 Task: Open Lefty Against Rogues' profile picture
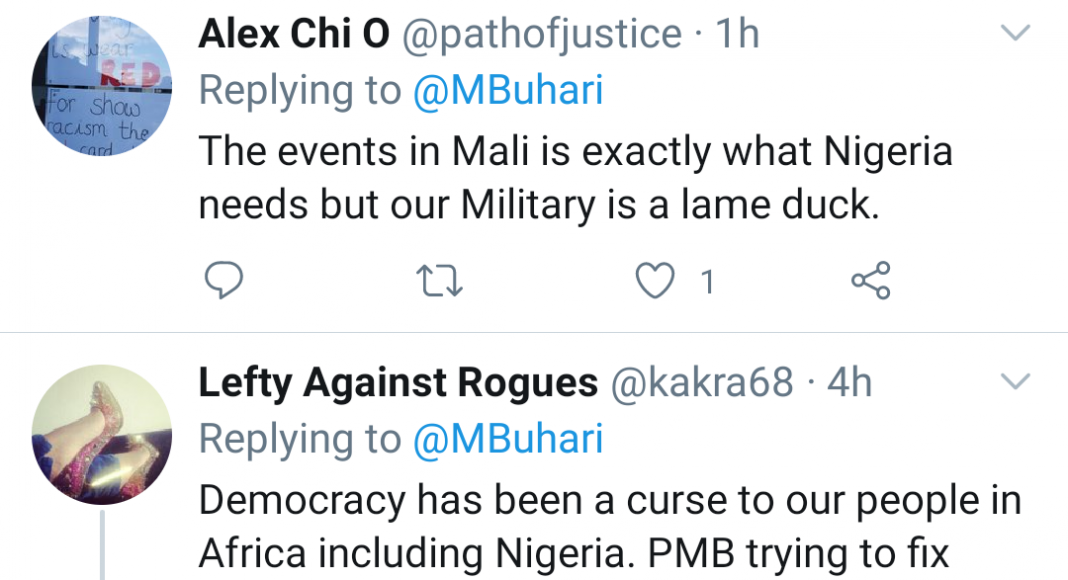tap(101, 434)
